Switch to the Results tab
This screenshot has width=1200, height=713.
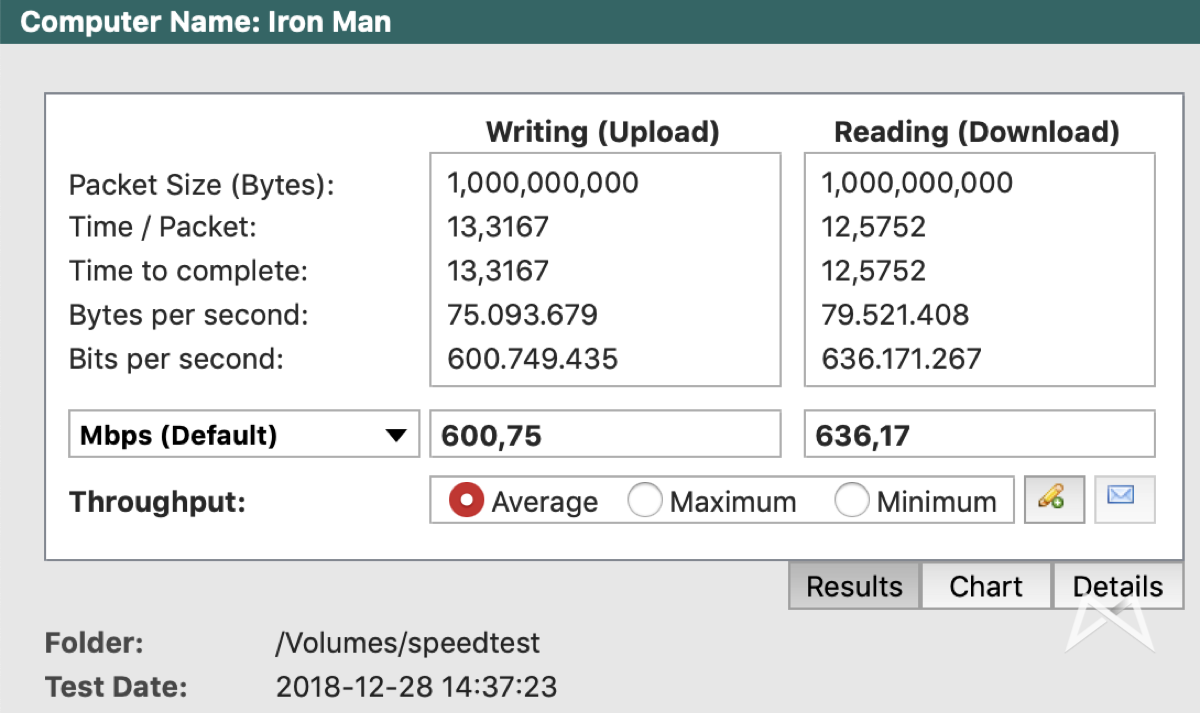click(854, 587)
